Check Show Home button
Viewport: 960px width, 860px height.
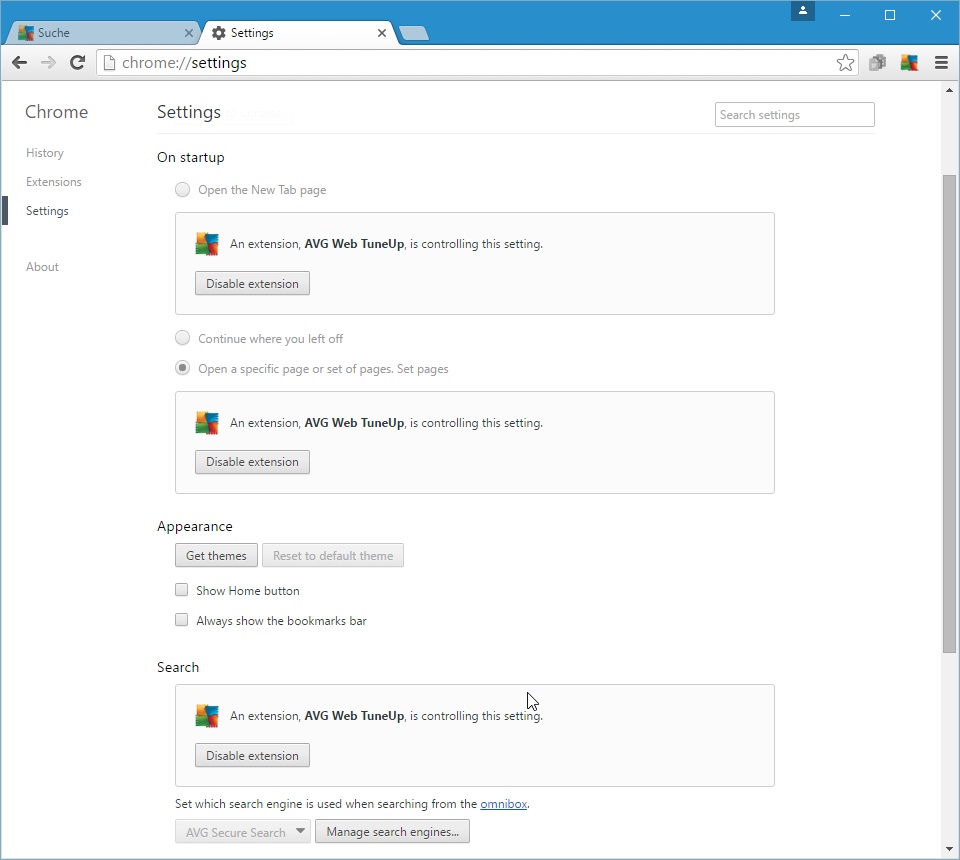[x=181, y=590]
